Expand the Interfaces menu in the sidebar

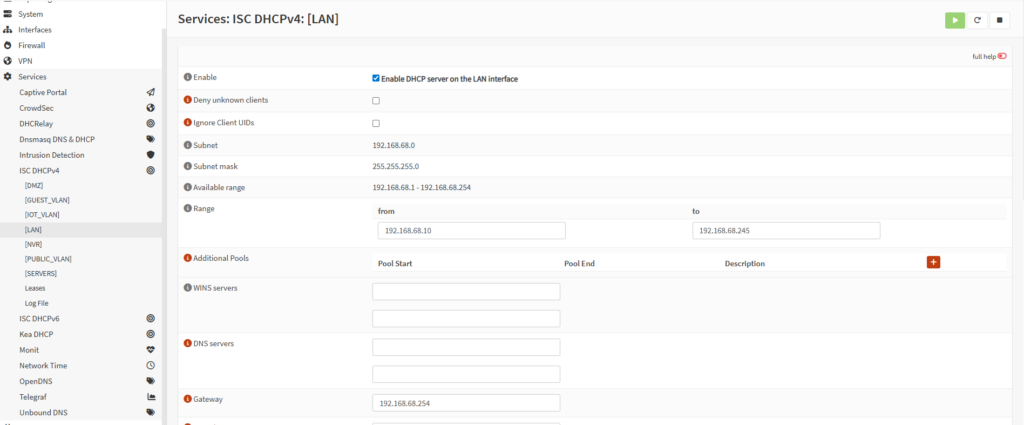click(35, 29)
